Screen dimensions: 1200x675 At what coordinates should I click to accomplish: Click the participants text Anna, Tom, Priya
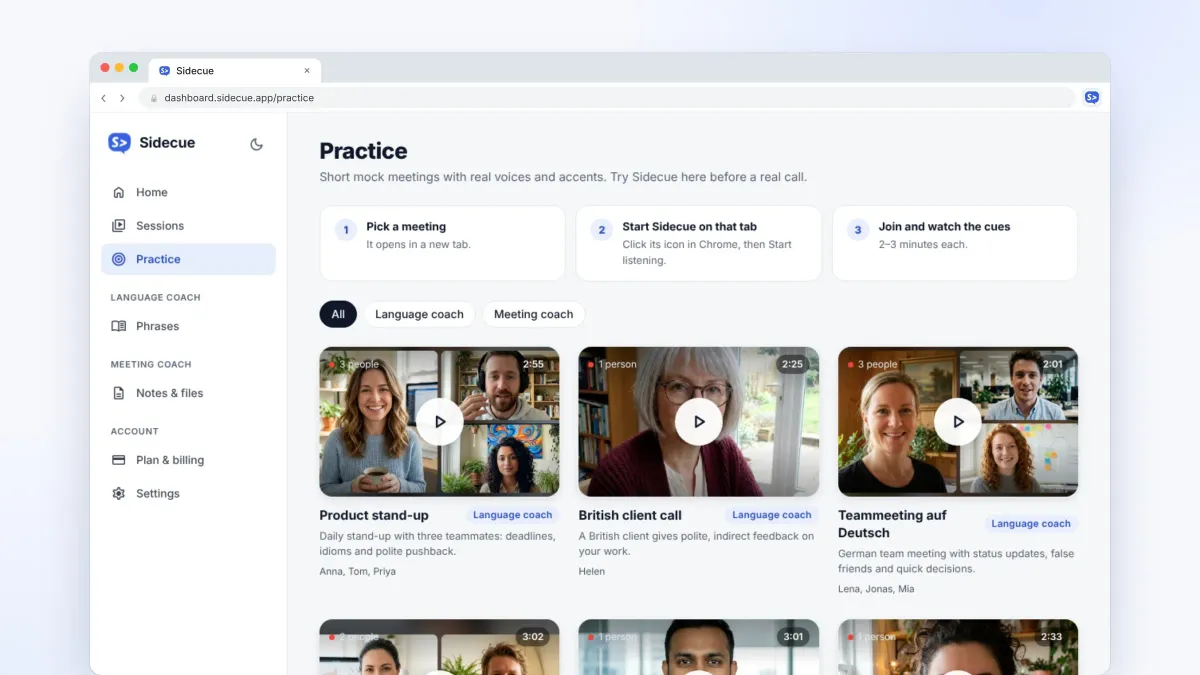tap(357, 571)
